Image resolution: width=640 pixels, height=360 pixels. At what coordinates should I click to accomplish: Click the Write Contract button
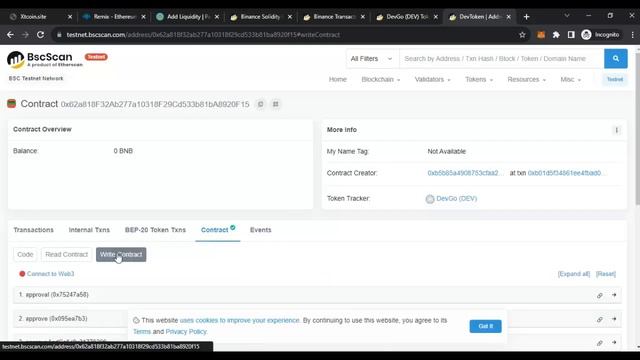point(121,255)
